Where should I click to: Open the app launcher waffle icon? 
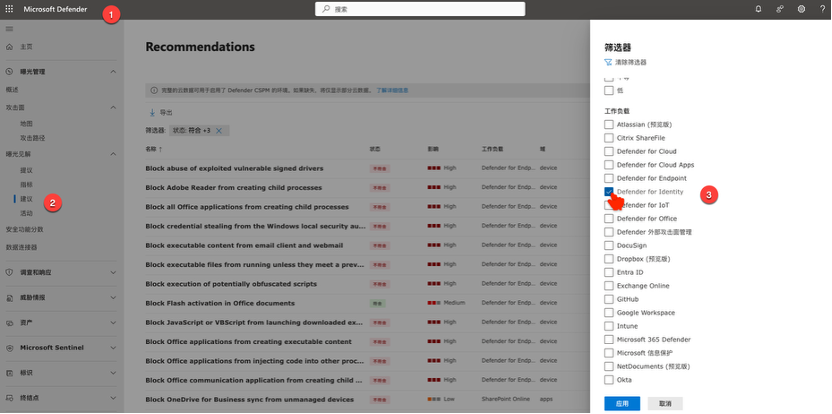point(10,9)
